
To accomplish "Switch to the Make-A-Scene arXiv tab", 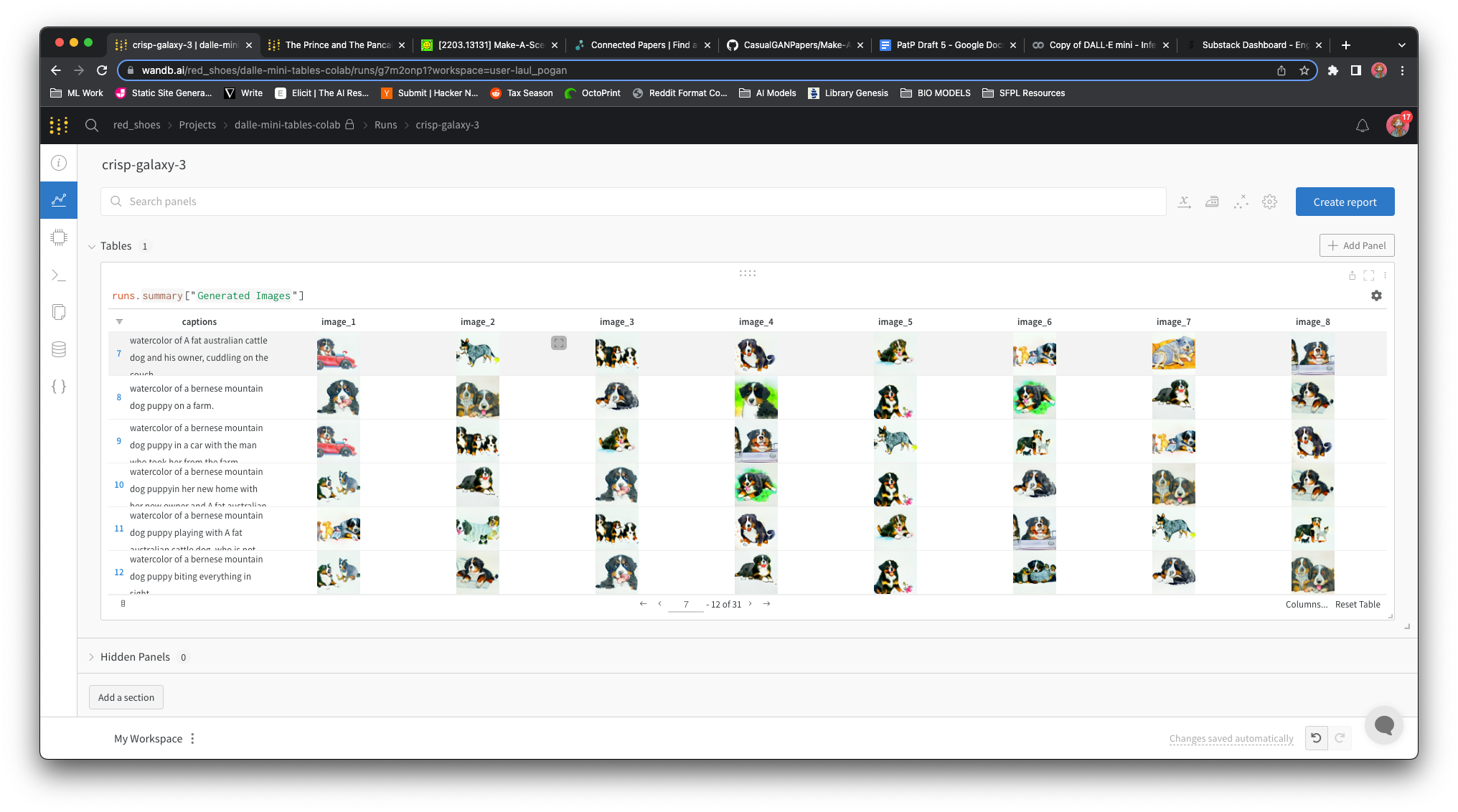I will point(490,45).
